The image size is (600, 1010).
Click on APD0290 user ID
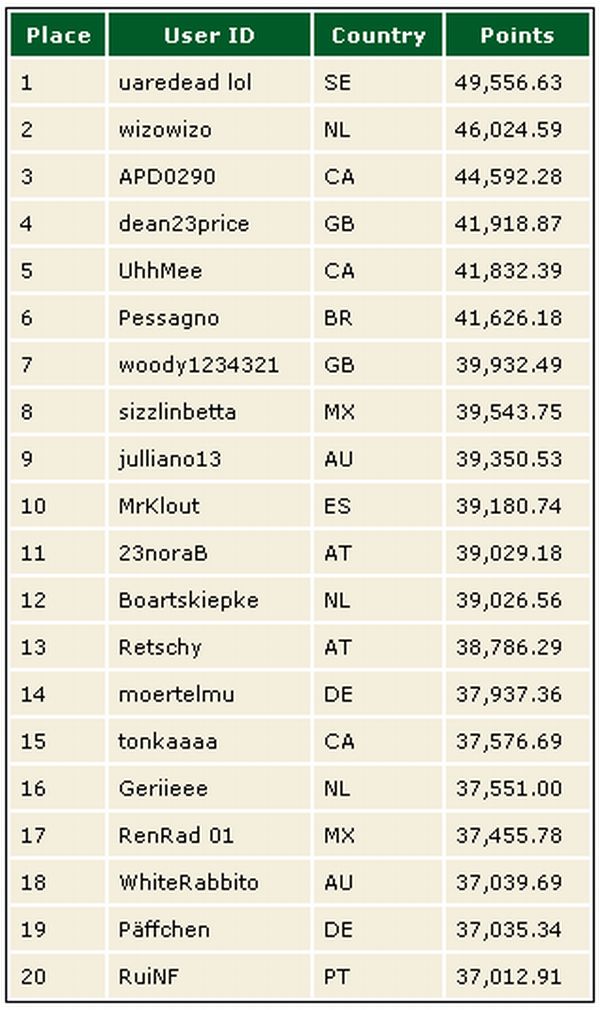[x=167, y=176]
